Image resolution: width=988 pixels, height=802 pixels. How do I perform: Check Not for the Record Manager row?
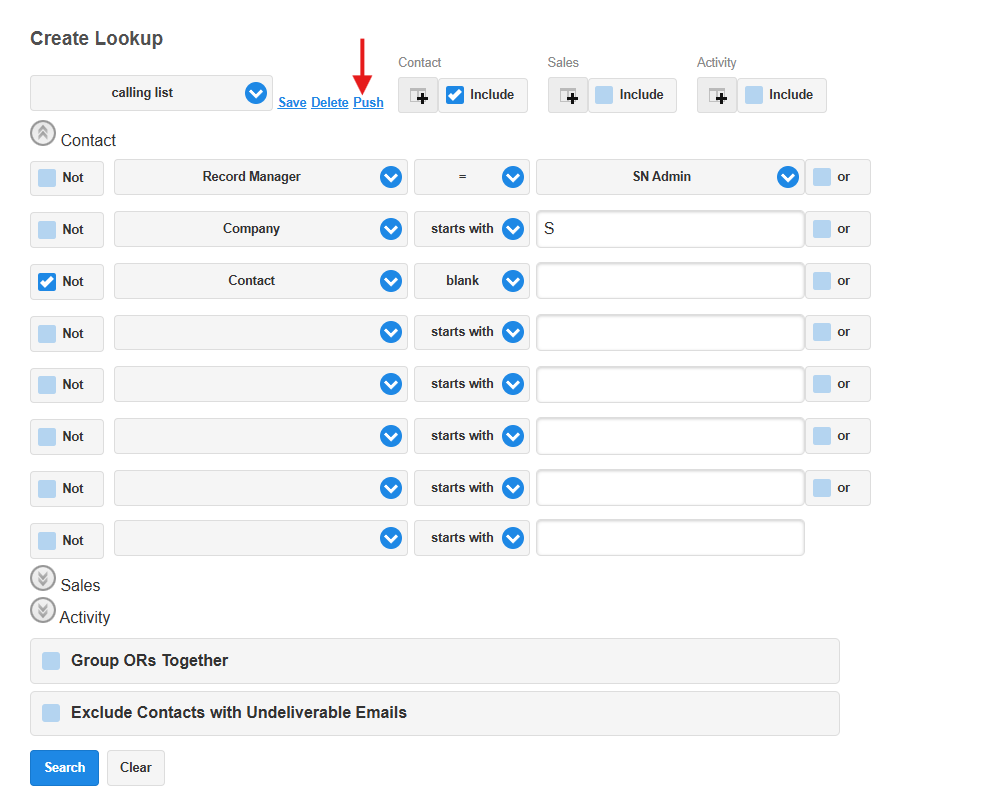(47, 178)
